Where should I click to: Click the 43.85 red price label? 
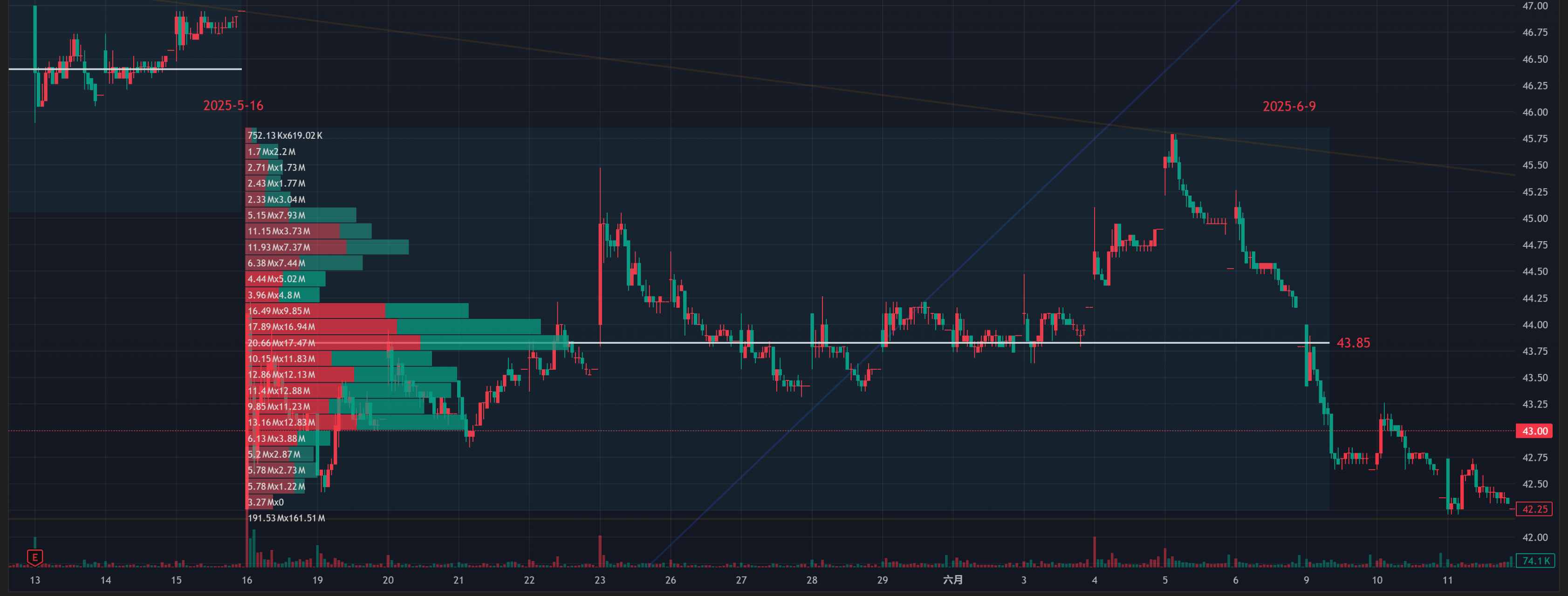[1353, 343]
